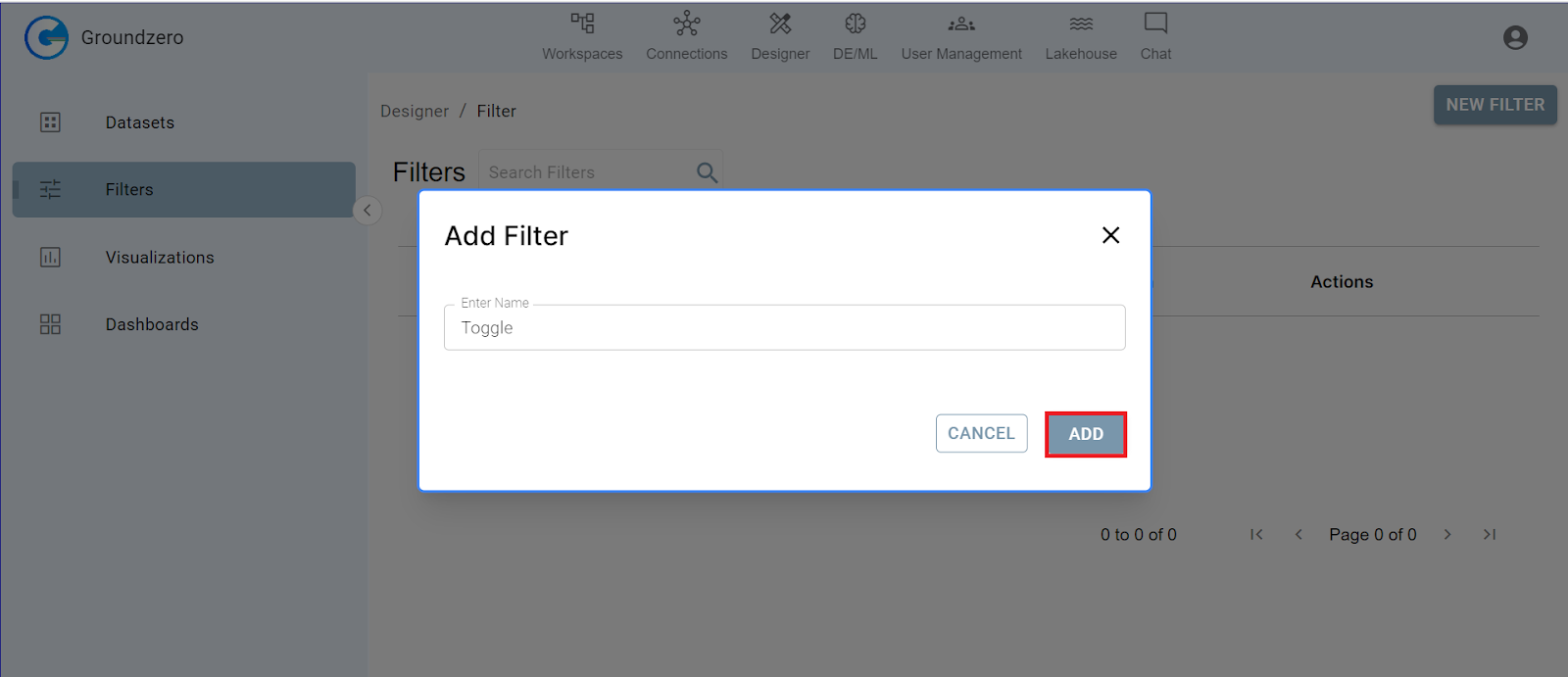The image size is (1568, 677).
Task: Open the Lakehouse waves icon
Action: 1081,23
